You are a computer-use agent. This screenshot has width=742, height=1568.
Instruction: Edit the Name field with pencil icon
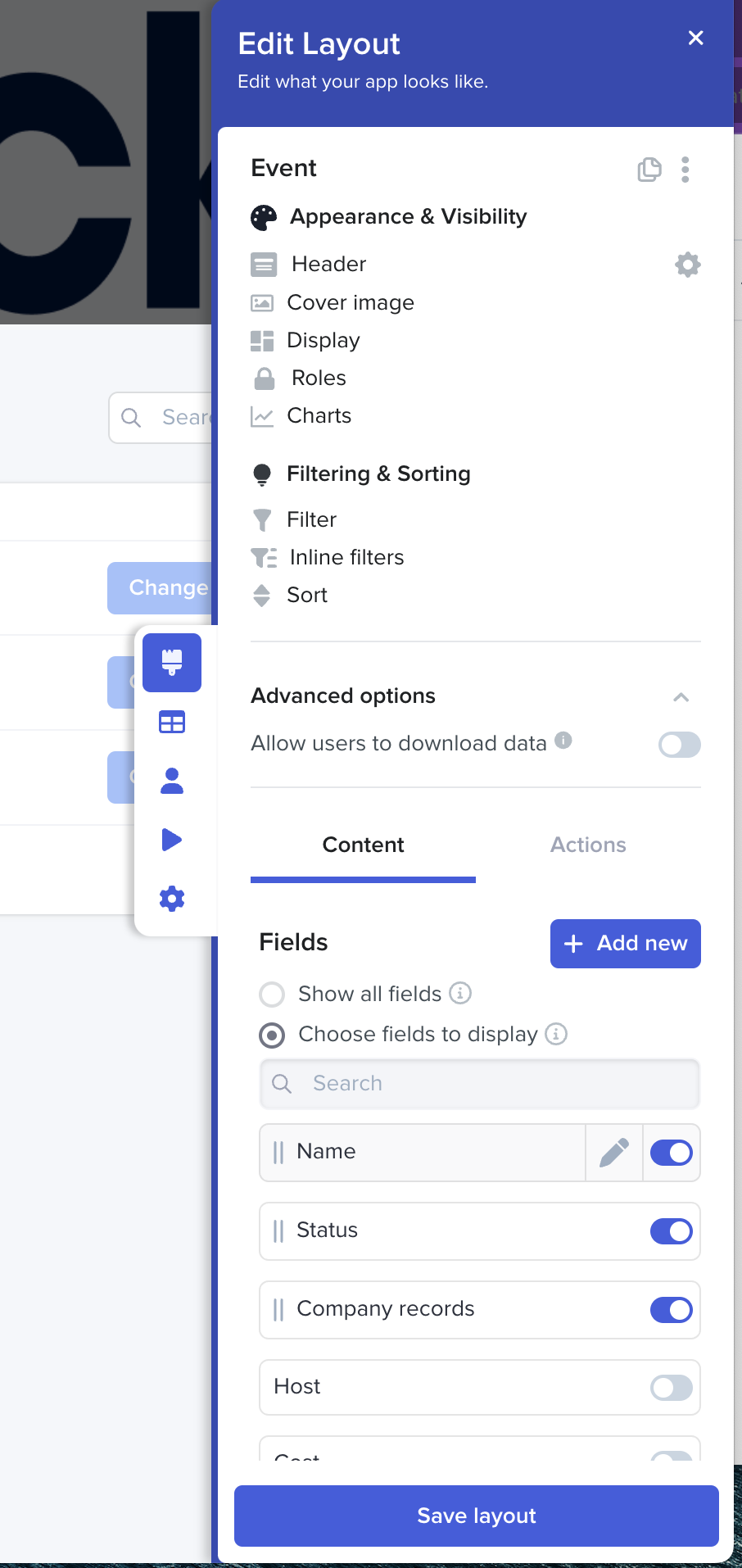tap(614, 1153)
